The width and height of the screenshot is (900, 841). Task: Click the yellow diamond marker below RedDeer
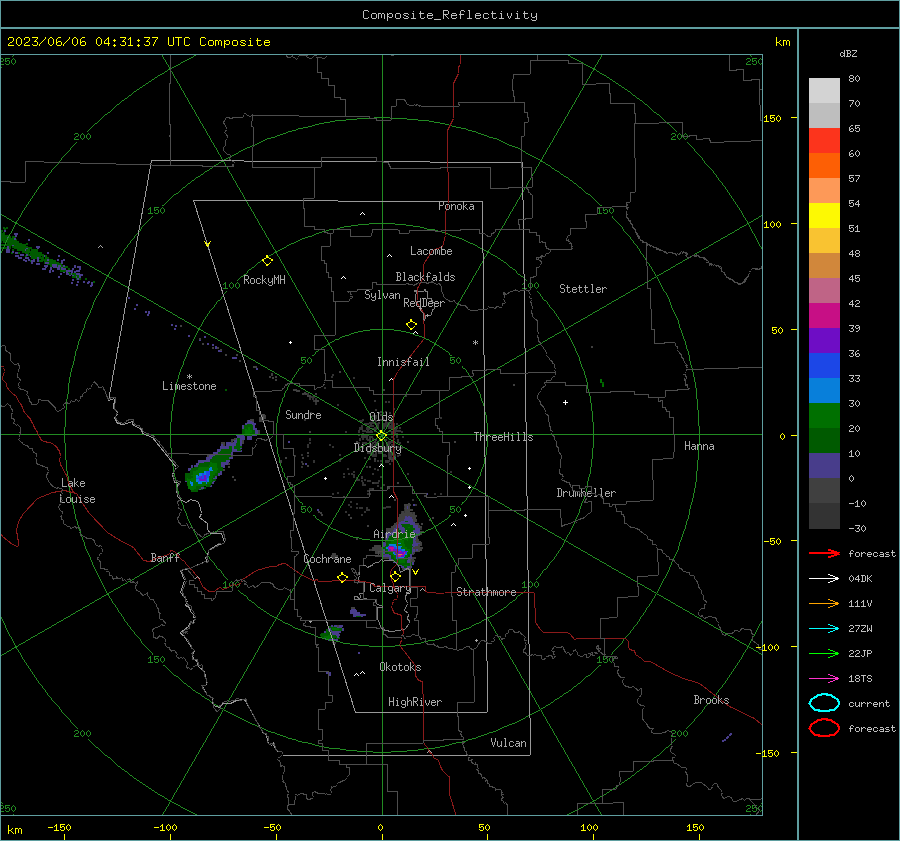[x=412, y=325]
